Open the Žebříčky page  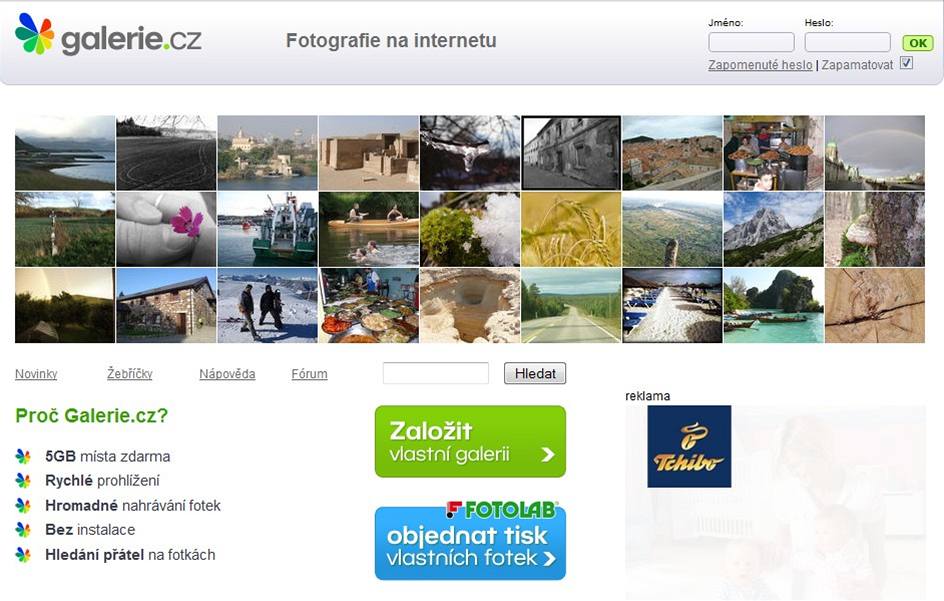pos(130,374)
